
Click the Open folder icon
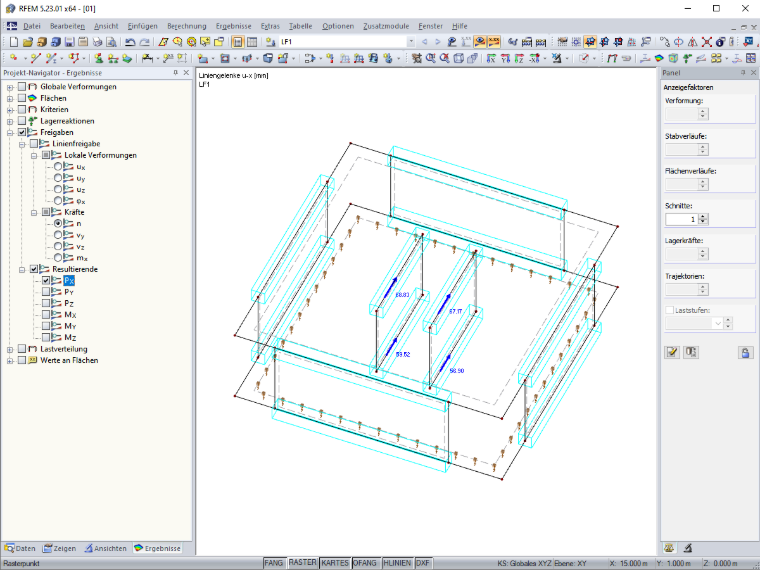pyautogui.click(x=28, y=42)
